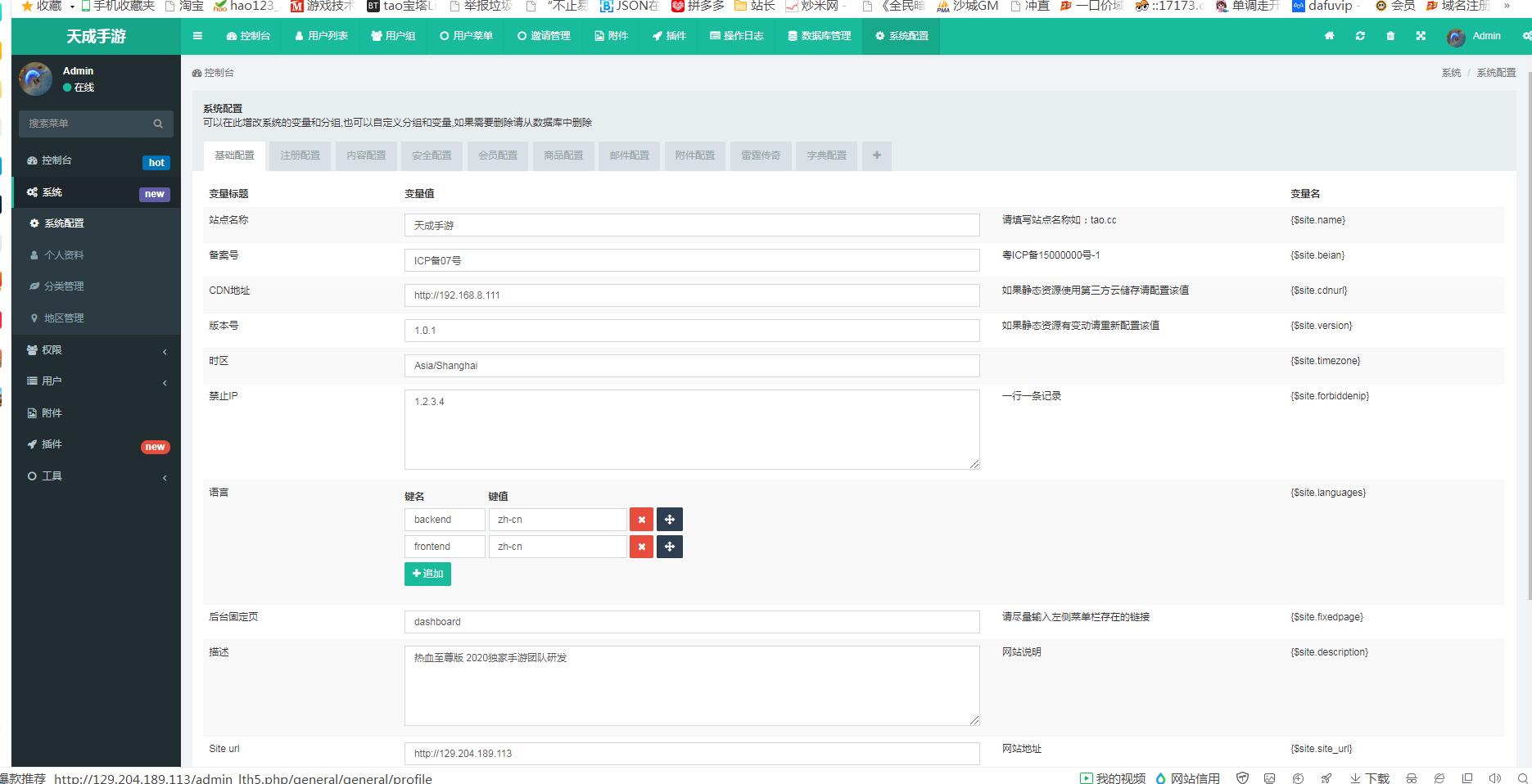Click the Admin avatar in top right
The height and width of the screenshot is (784, 1532).
[1456, 37]
